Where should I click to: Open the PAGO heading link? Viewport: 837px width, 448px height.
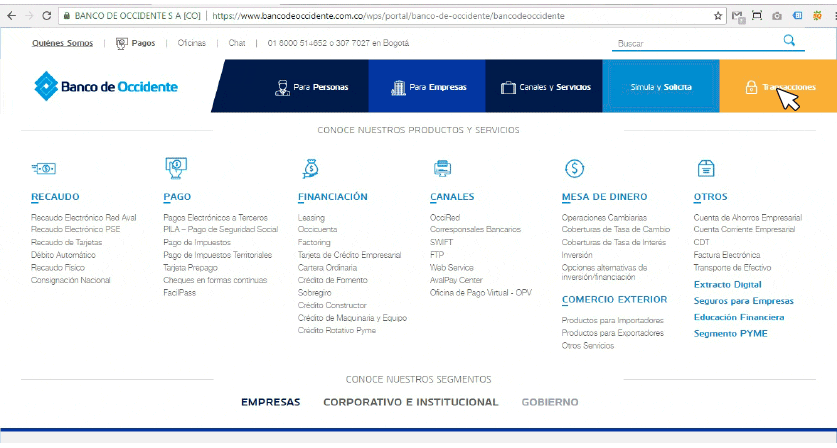(177, 197)
